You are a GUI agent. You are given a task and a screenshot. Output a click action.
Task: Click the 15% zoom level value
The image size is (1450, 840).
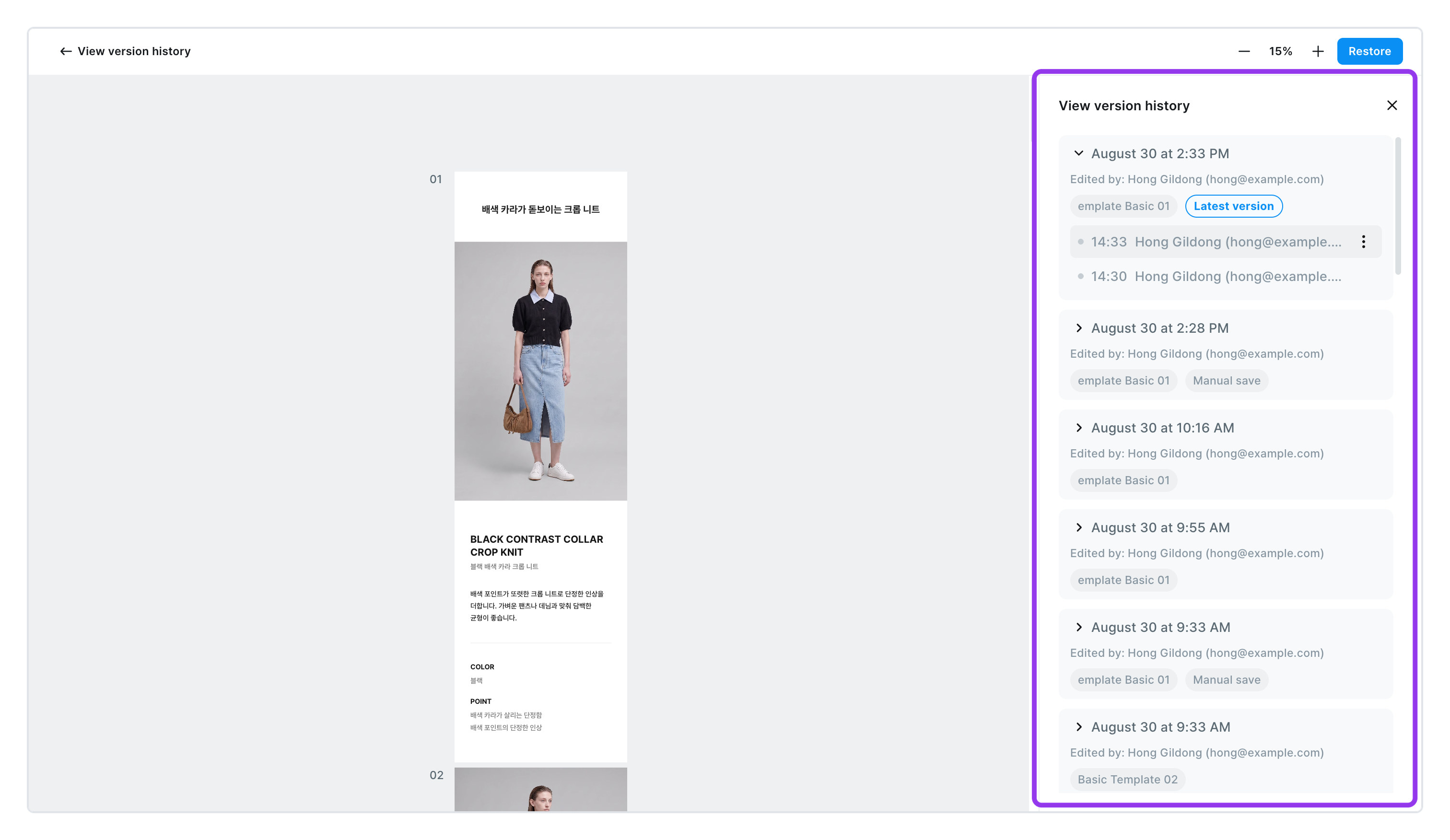[x=1280, y=51]
